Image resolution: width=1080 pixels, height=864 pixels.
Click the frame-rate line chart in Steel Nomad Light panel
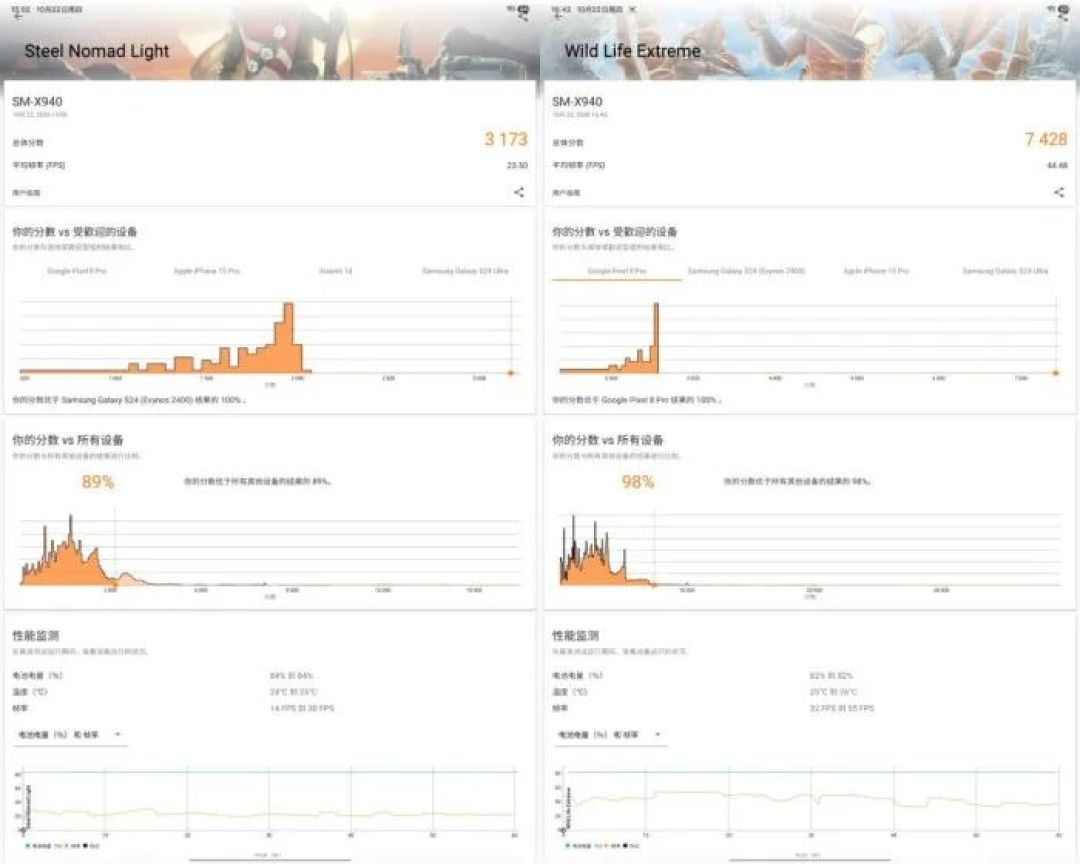point(267,803)
